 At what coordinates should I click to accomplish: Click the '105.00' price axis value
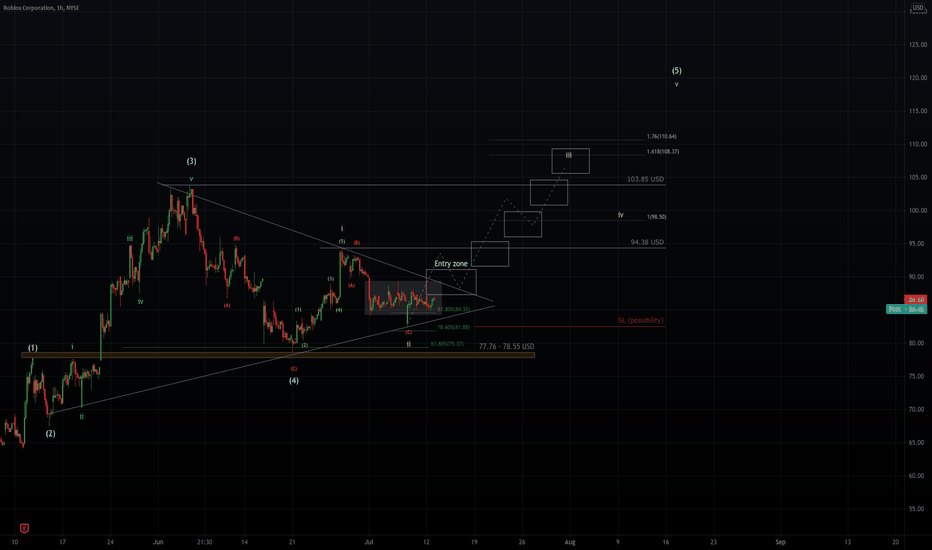[917, 177]
